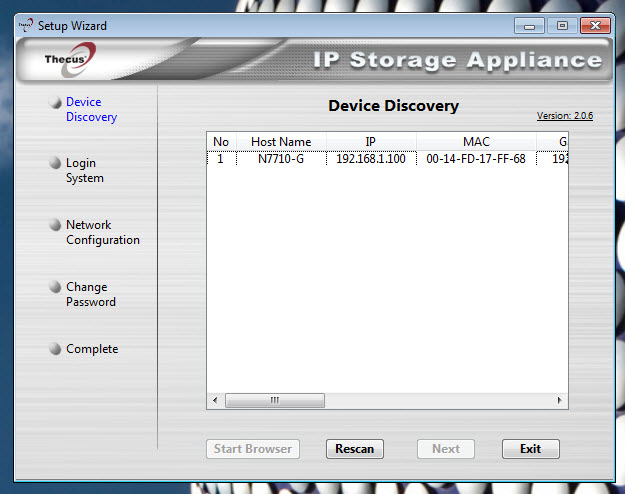The width and height of the screenshot is (625, 494).
Task: Click the horizontal scrollbar right arrow
Action: tap(560, 400)
